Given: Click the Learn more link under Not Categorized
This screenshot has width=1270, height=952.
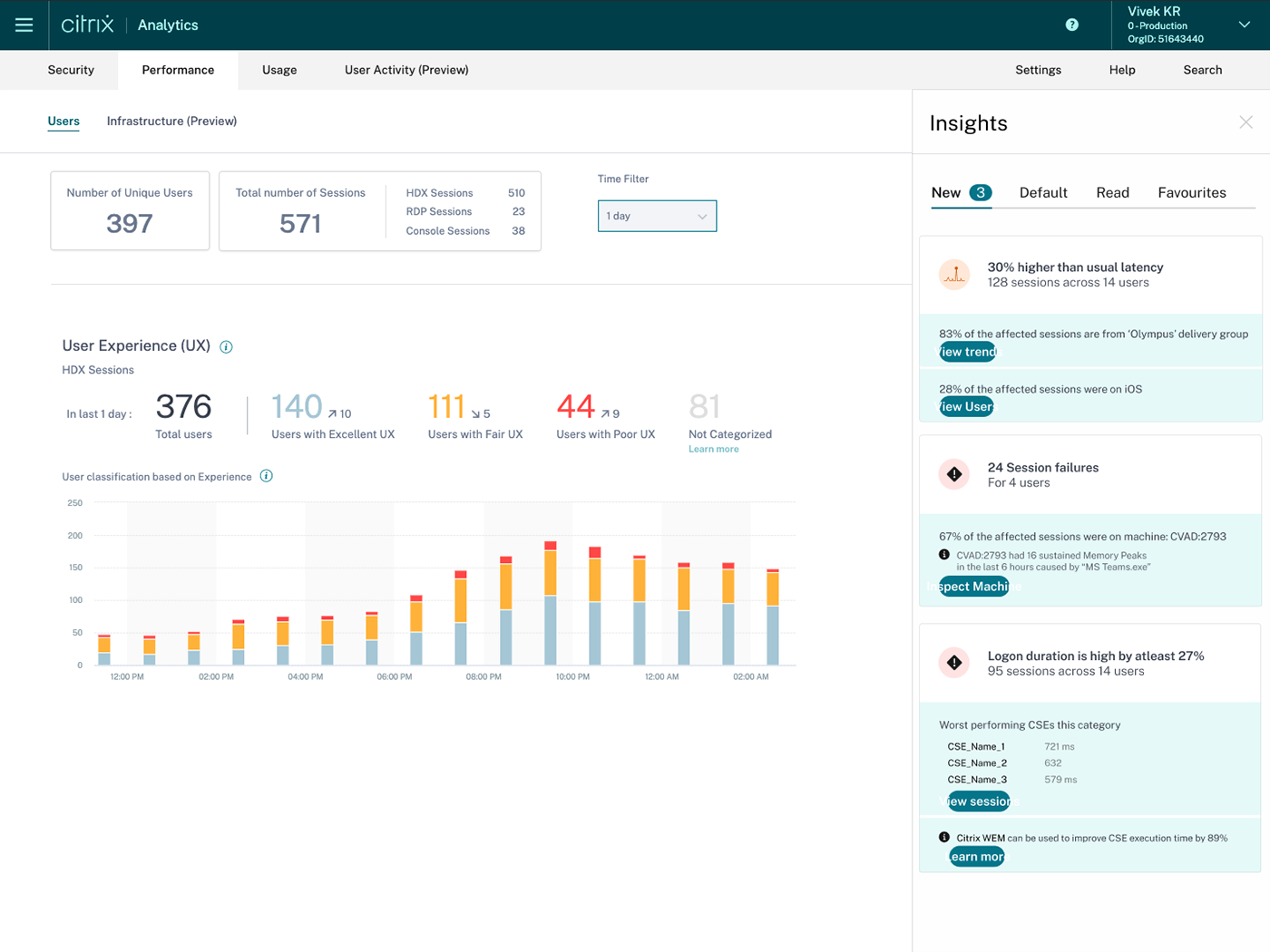Looking at the screenshot, I should pyautogui.click(x=713, y=449).
